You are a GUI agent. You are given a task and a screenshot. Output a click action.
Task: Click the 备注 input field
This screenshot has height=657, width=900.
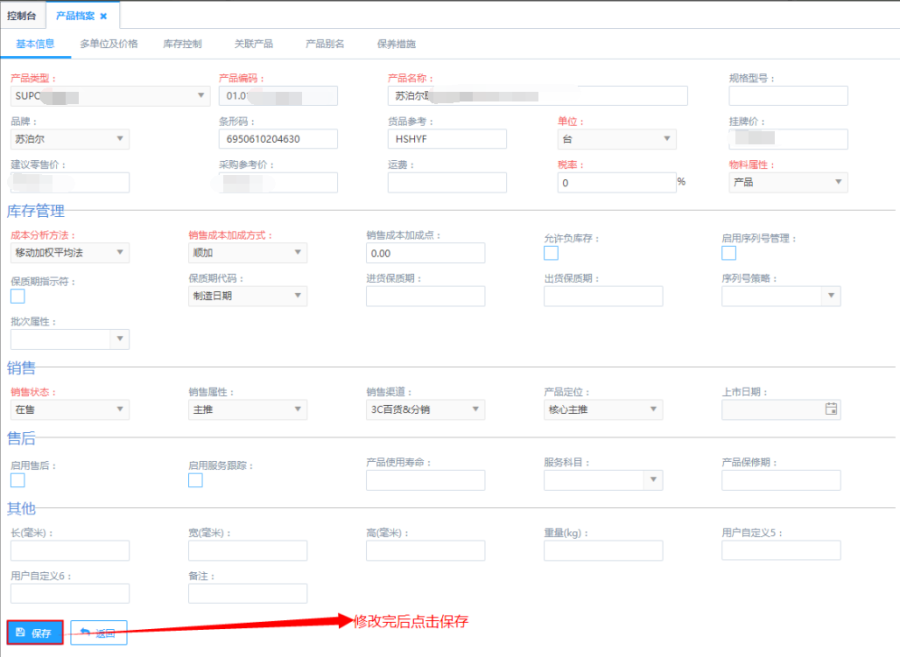coord(247,593)
